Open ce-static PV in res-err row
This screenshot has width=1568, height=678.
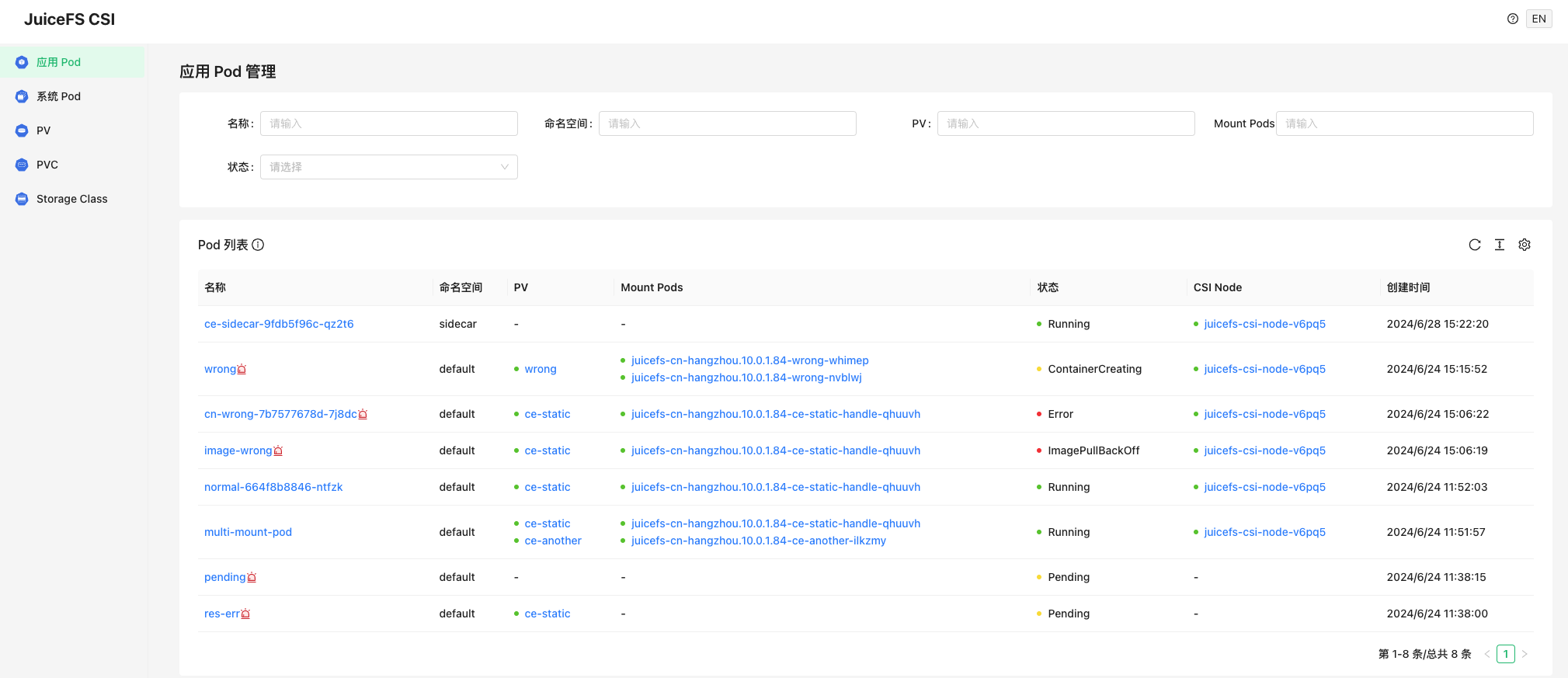[548, 614]
